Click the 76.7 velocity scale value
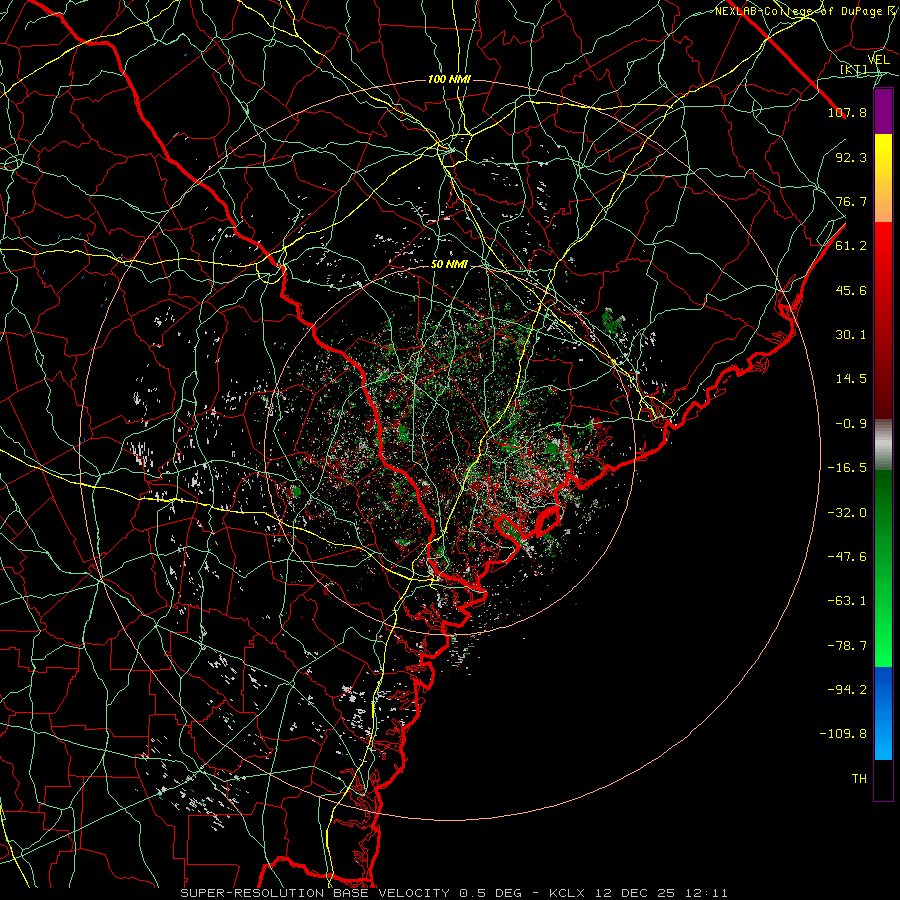The width and height of the screenshot is (900, 900). pyautogui.click(x=851, y=201)
